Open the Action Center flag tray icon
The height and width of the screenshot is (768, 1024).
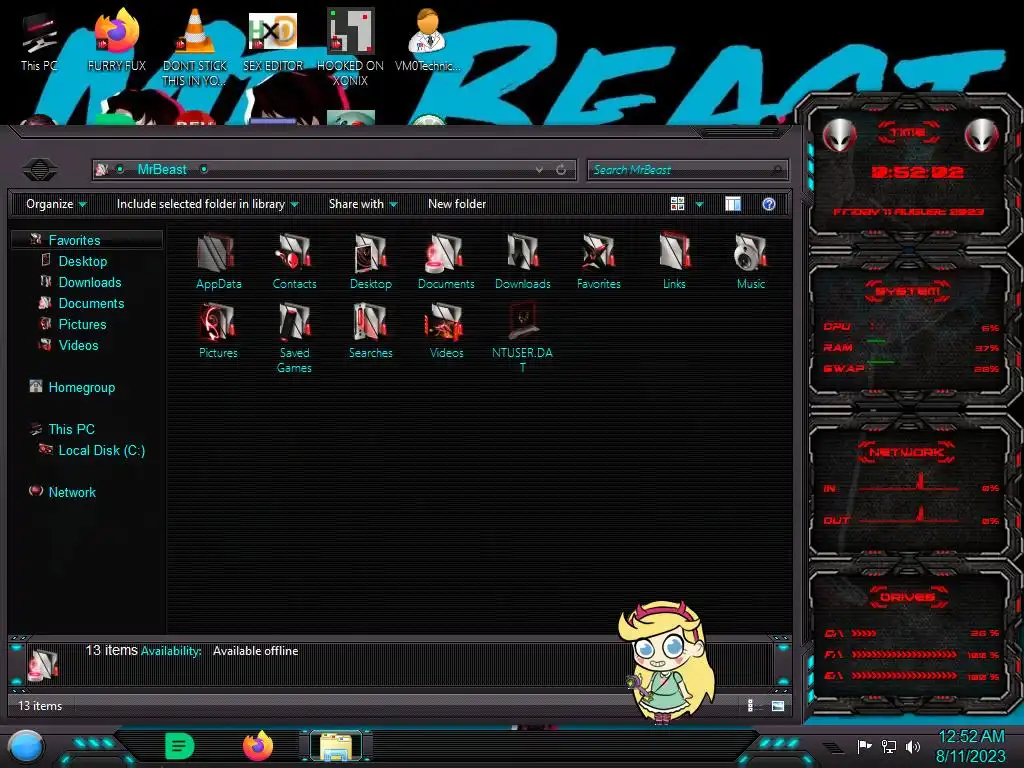pos(864,746)
